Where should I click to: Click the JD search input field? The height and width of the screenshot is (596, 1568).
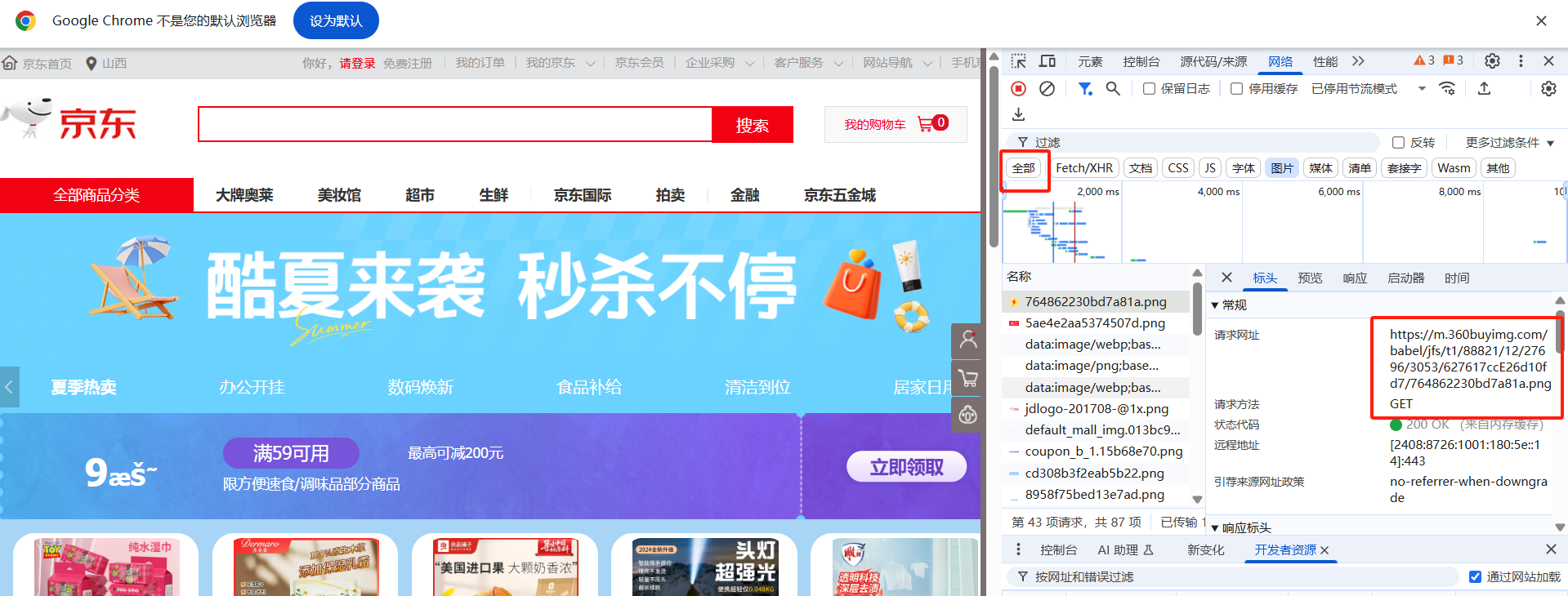[x=455, y=125]
